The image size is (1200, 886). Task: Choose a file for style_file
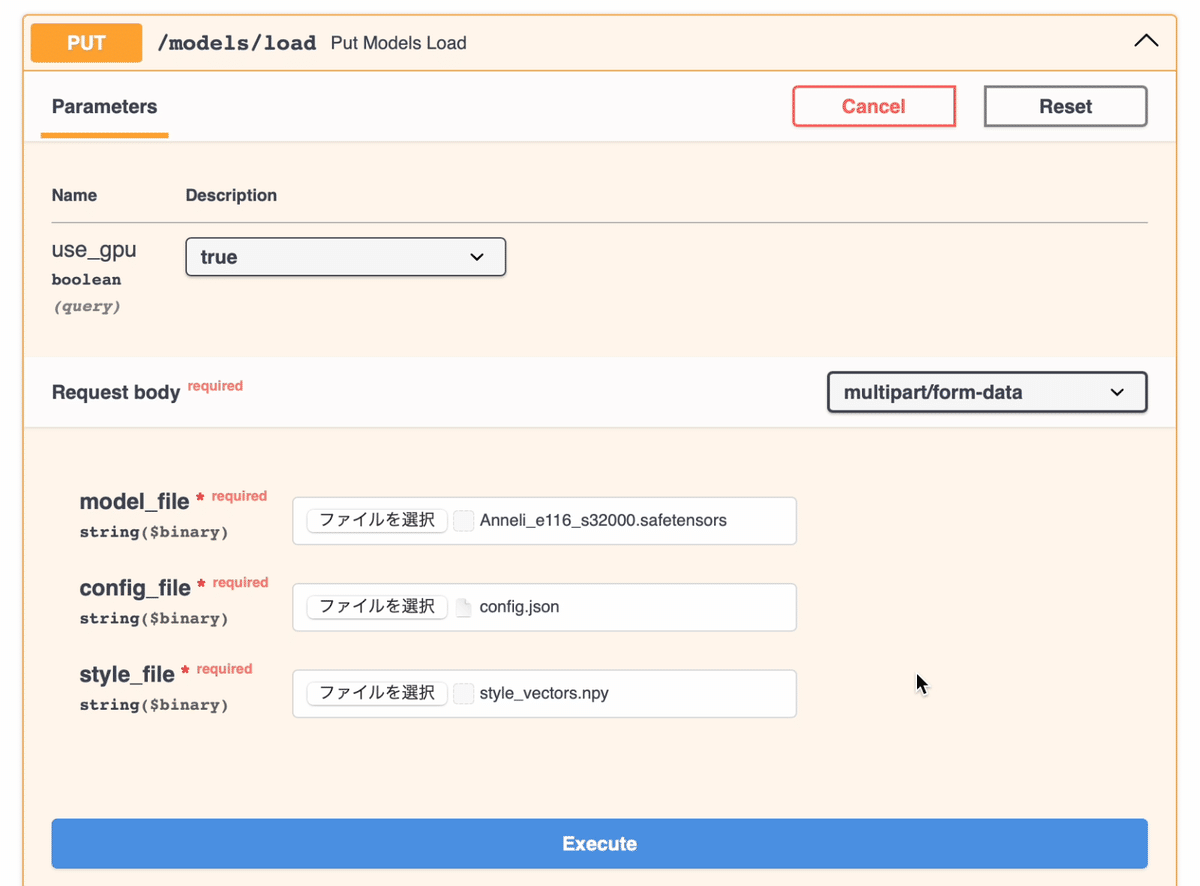(x=377, y=693)
